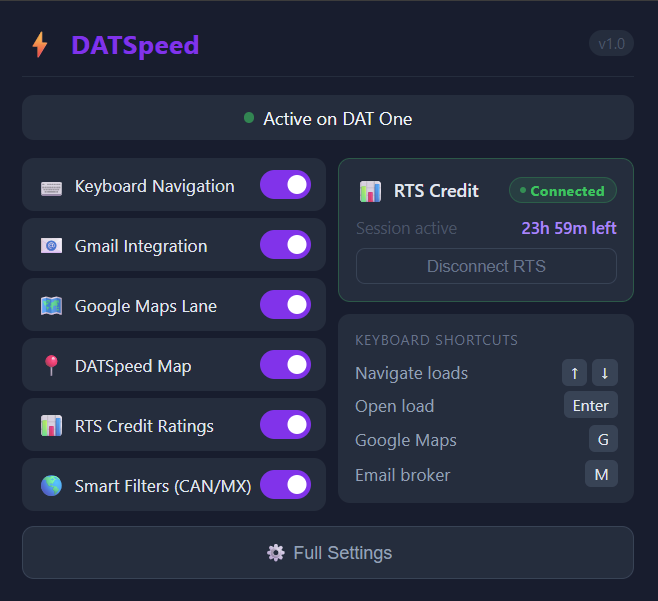Click the 'Email broker' shortcut label
The height and width of the screenshot is (601, 658).
click(x=402, y=475)
